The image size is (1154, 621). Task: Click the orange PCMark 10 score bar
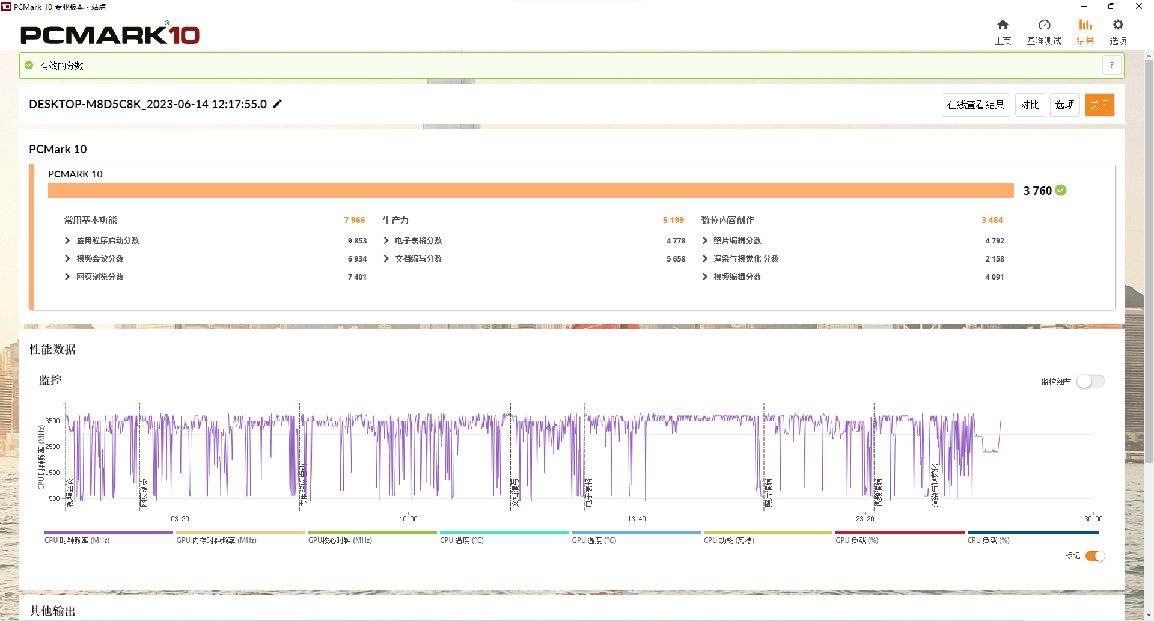point(531,191)
